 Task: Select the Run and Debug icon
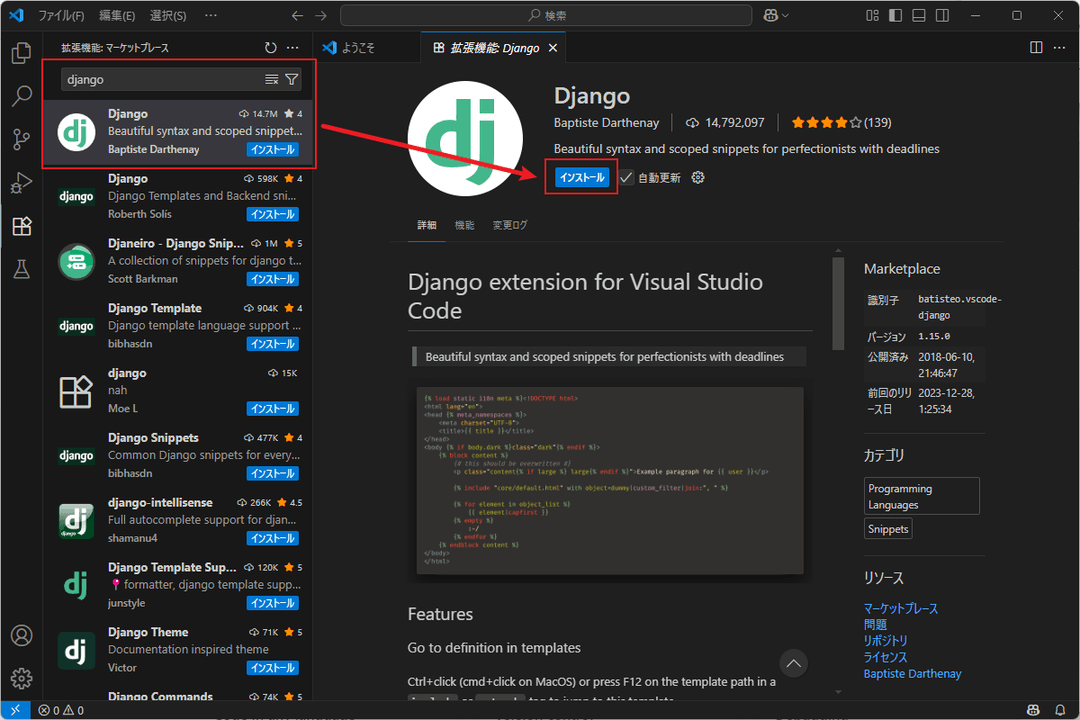click(21, 182)
